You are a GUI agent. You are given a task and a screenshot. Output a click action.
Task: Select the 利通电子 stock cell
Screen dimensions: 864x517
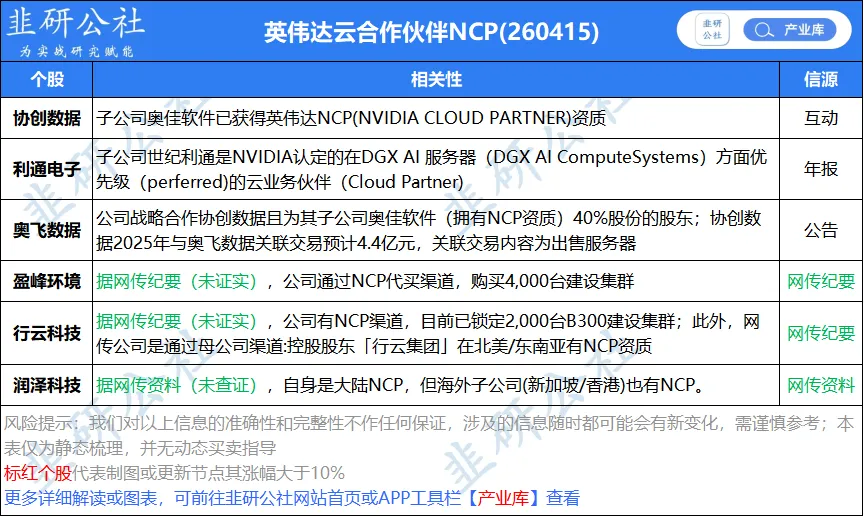[x=47, y=169]
